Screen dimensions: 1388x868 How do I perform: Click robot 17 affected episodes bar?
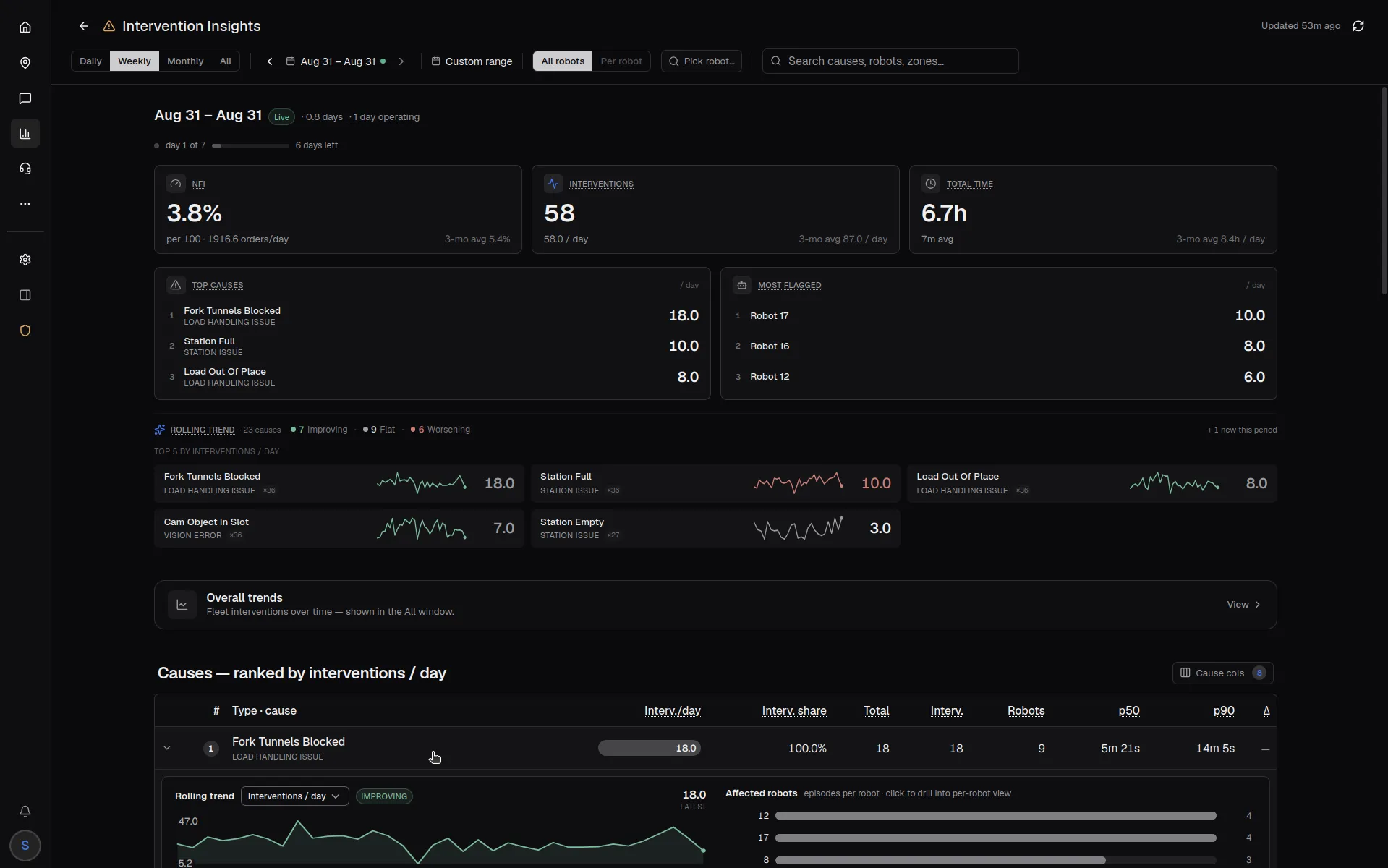pos(995,838)
